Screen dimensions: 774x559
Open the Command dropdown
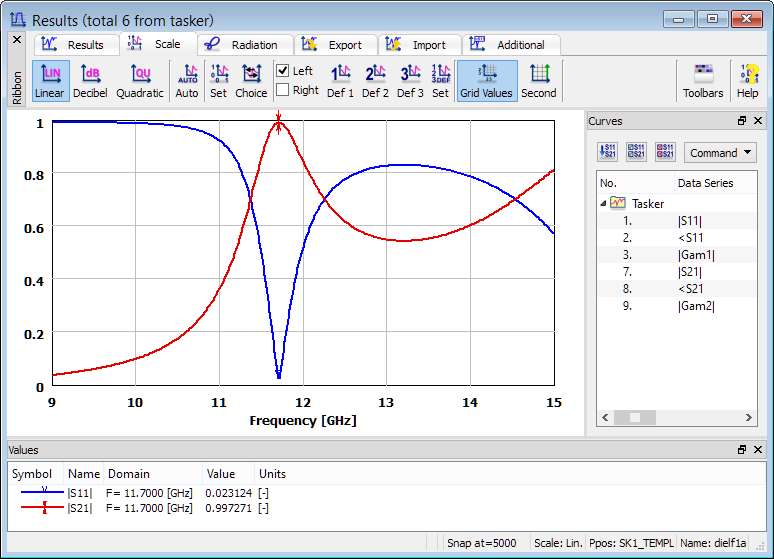pyautogui.click(x=720, y=153)
